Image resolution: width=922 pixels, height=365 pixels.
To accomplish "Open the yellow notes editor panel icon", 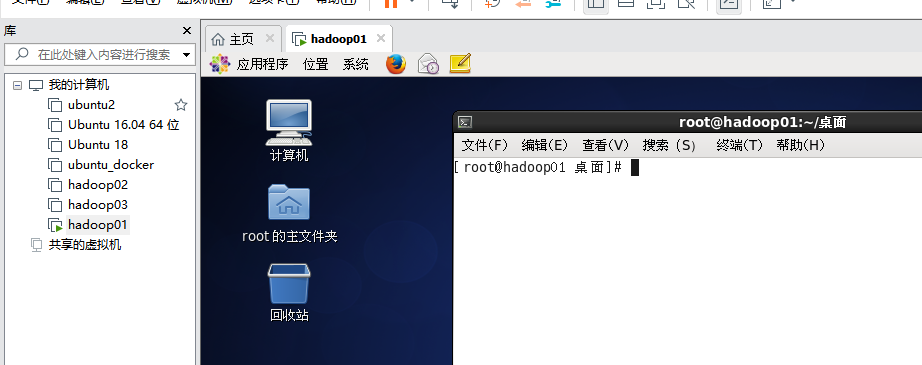I will coord(460,63).
